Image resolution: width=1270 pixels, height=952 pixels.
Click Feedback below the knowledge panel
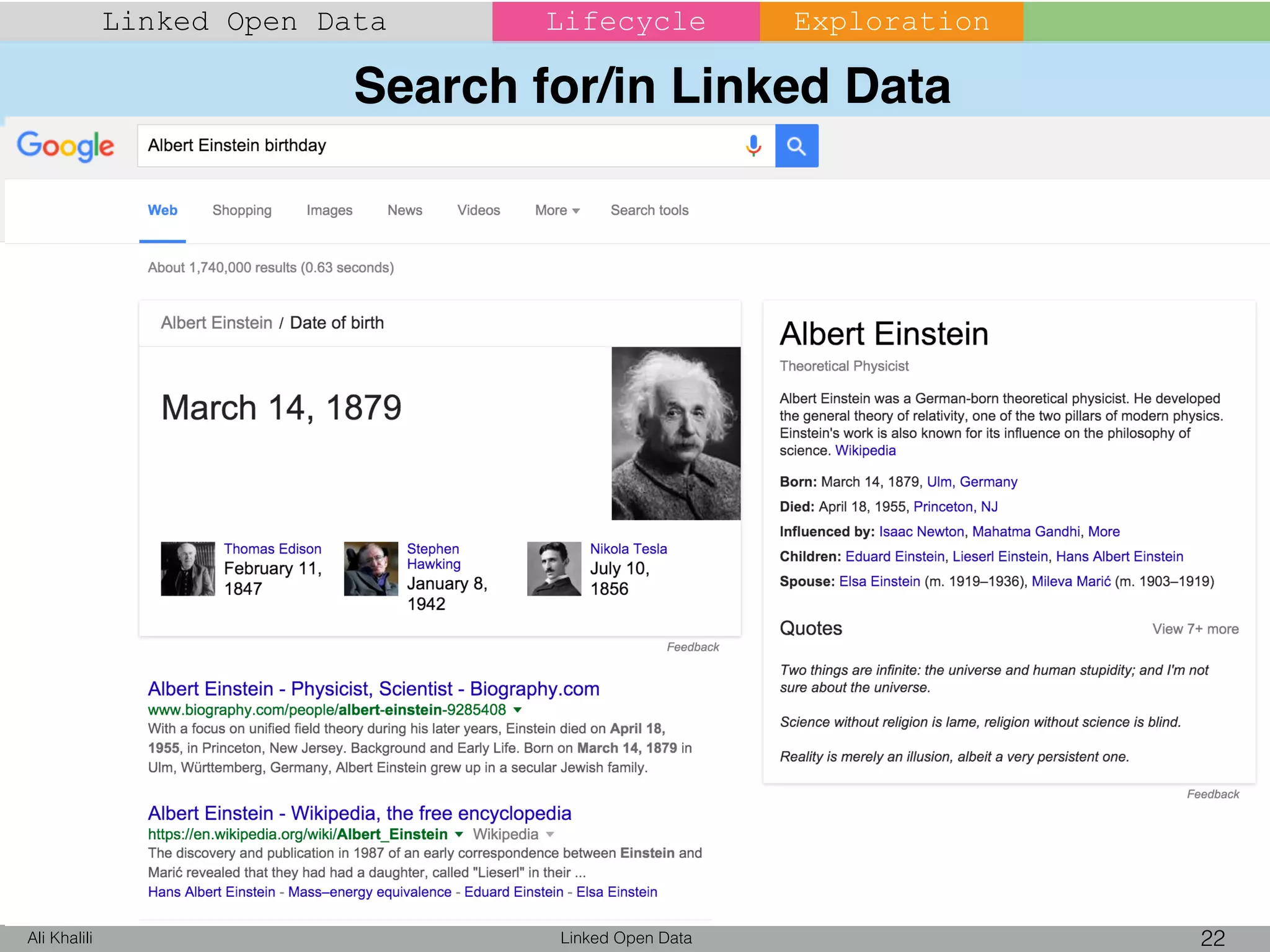tap(1212, 794)
